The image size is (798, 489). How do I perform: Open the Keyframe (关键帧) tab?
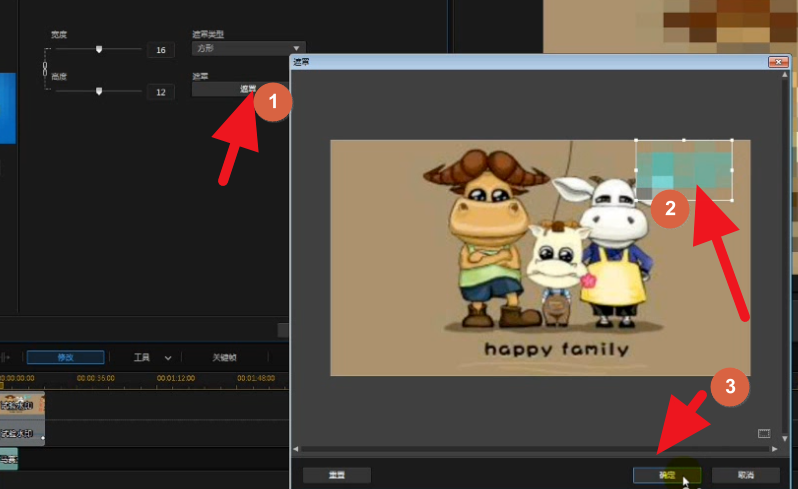pyautogui.click(x=225, y=357)
